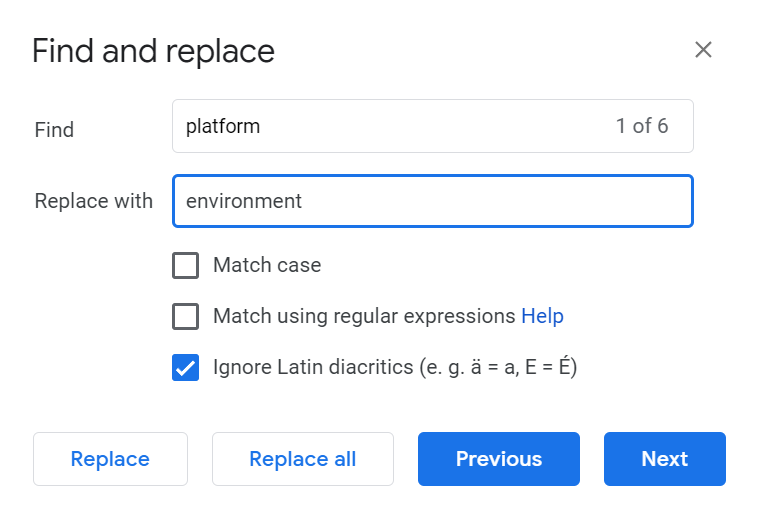Place cursor on "environment" replacement text
Viewport: 758px width, 506px height.
[244, 201]
